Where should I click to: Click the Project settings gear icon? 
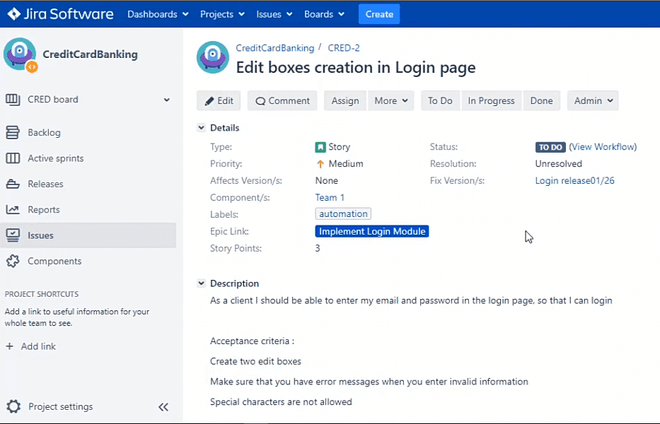pyautogui.click(x=13, y=406)
